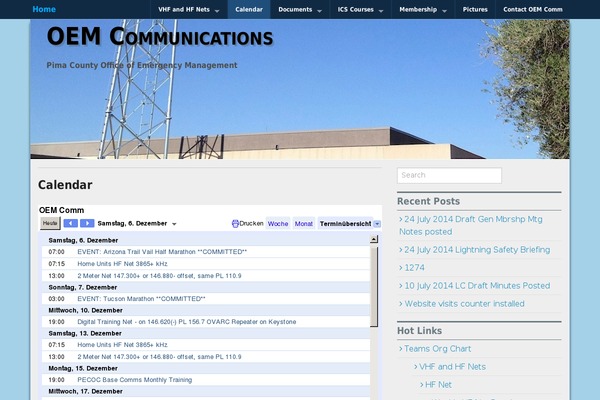Open Digital Training Net event
Image resolution: width=600 pixels, height=400 pixels.
tap(187, 322)
